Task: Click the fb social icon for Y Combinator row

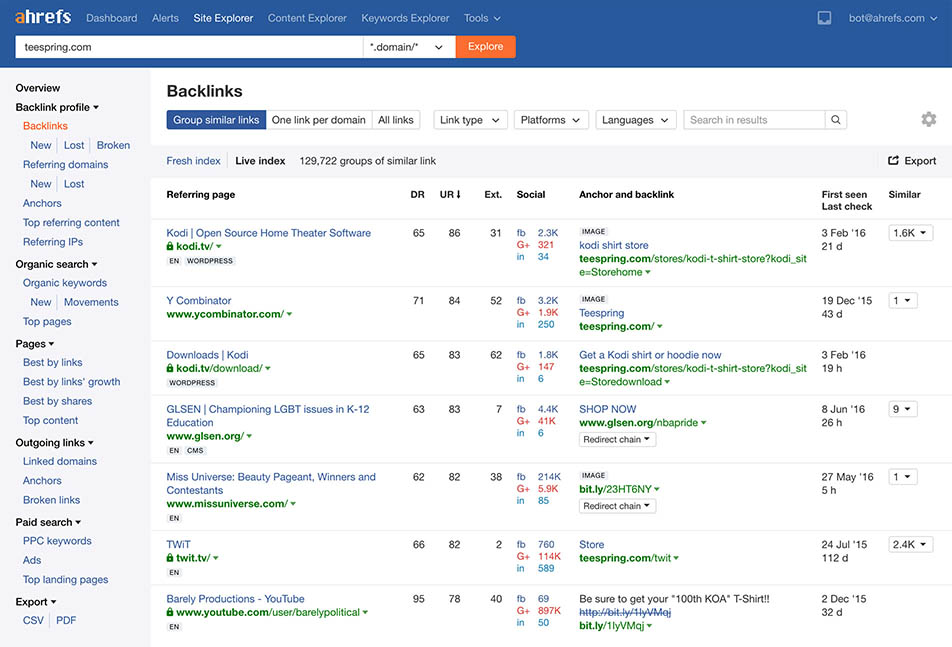Action: (x=521, y=298)
